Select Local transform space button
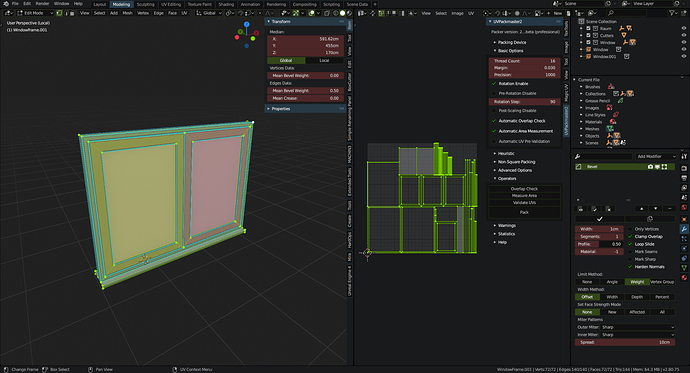Viewport: 690px width, 373px height. (x=324, y=60)
